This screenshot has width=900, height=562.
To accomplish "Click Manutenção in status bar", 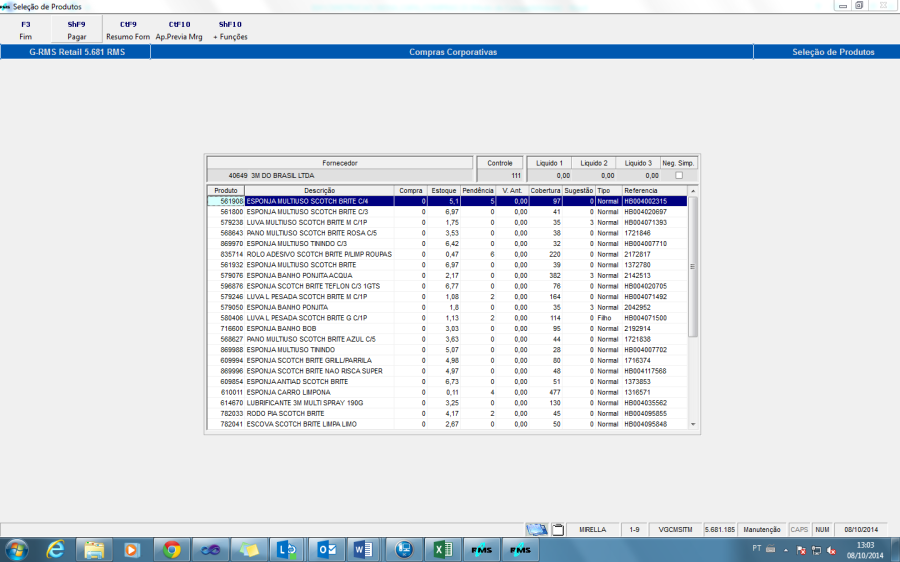I will point(762,530).
